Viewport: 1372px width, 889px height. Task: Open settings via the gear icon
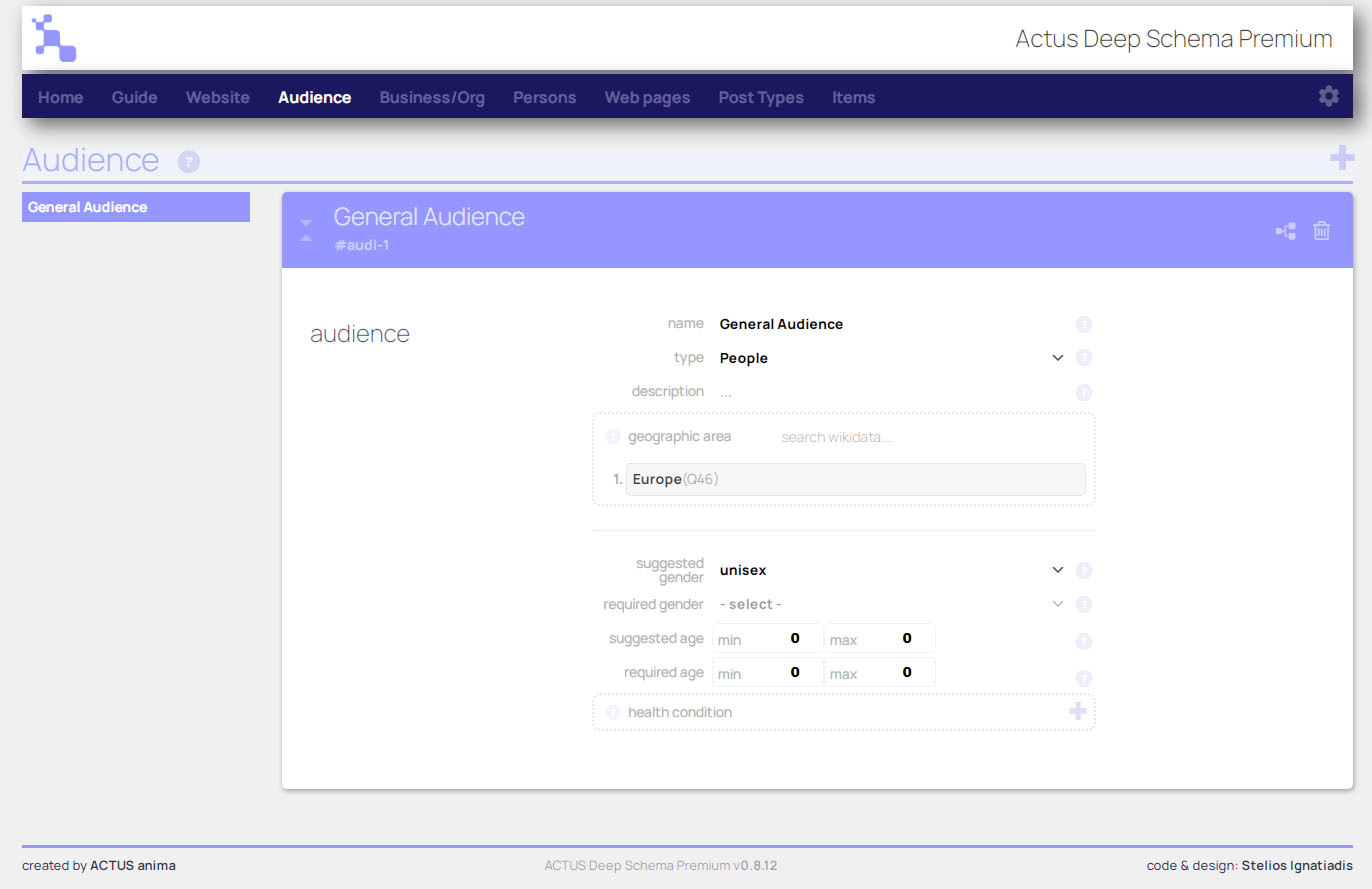click(x=1328, y=96)
